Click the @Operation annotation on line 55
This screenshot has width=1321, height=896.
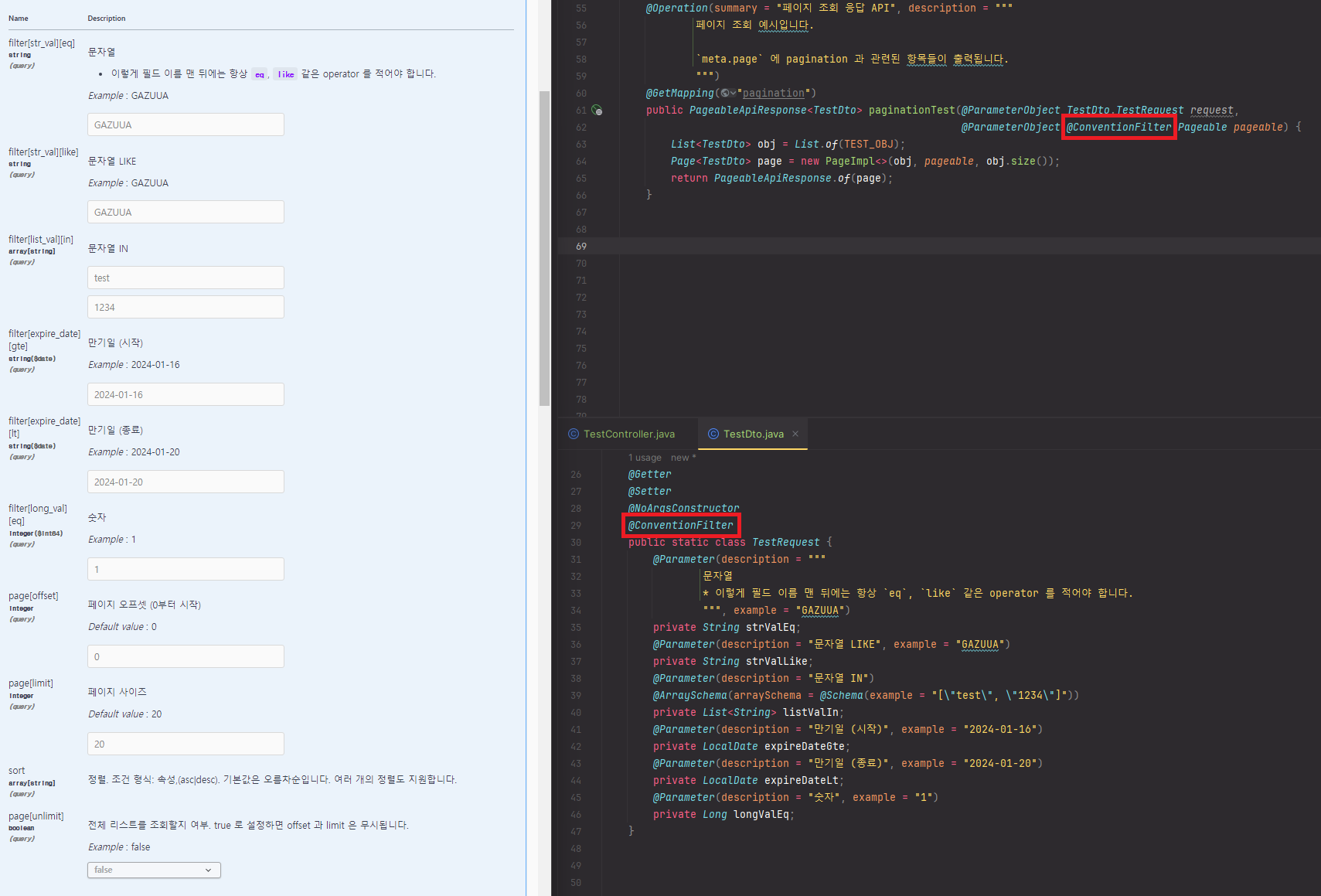point(676,9)
